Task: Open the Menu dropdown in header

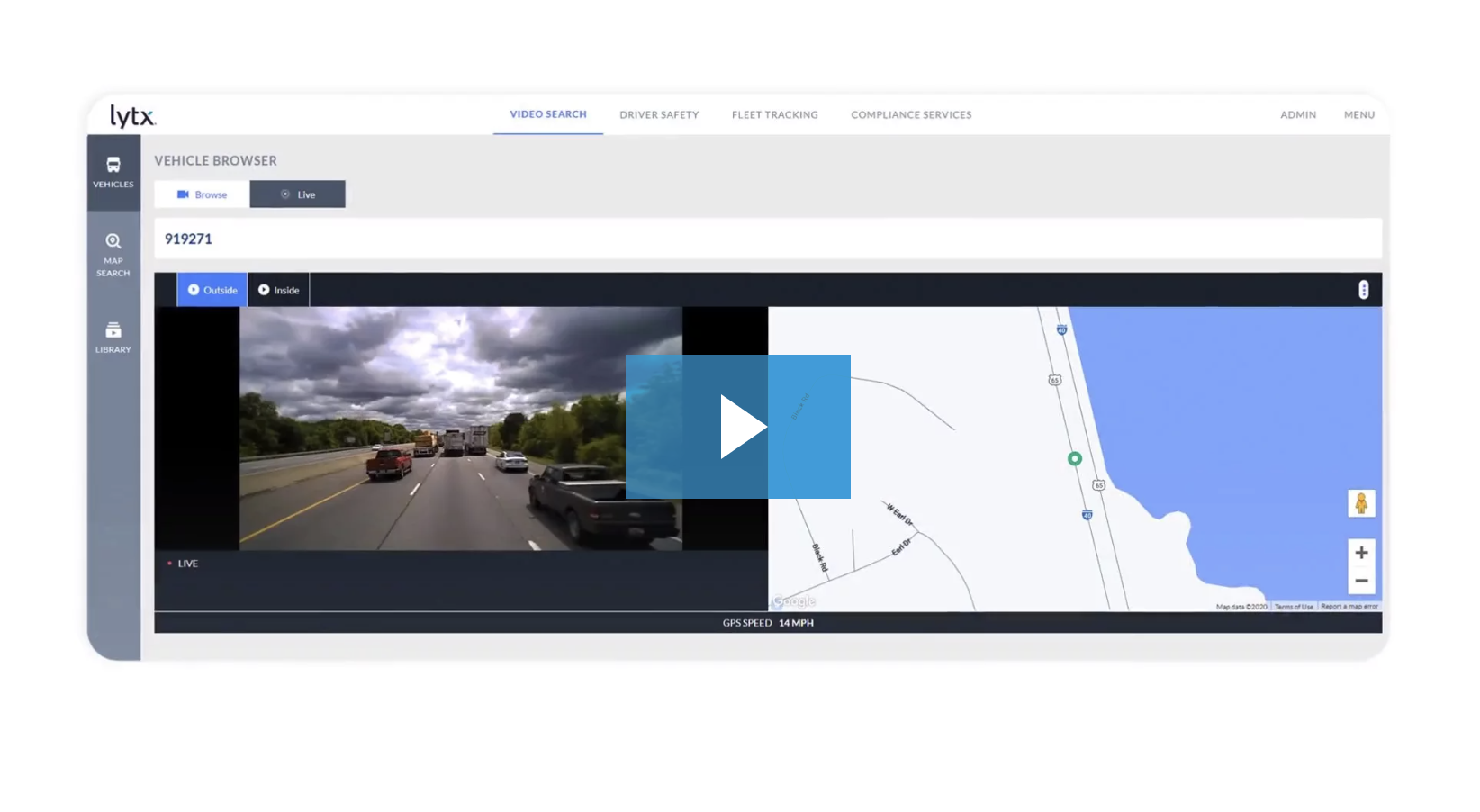Action: click(1358, 115)
